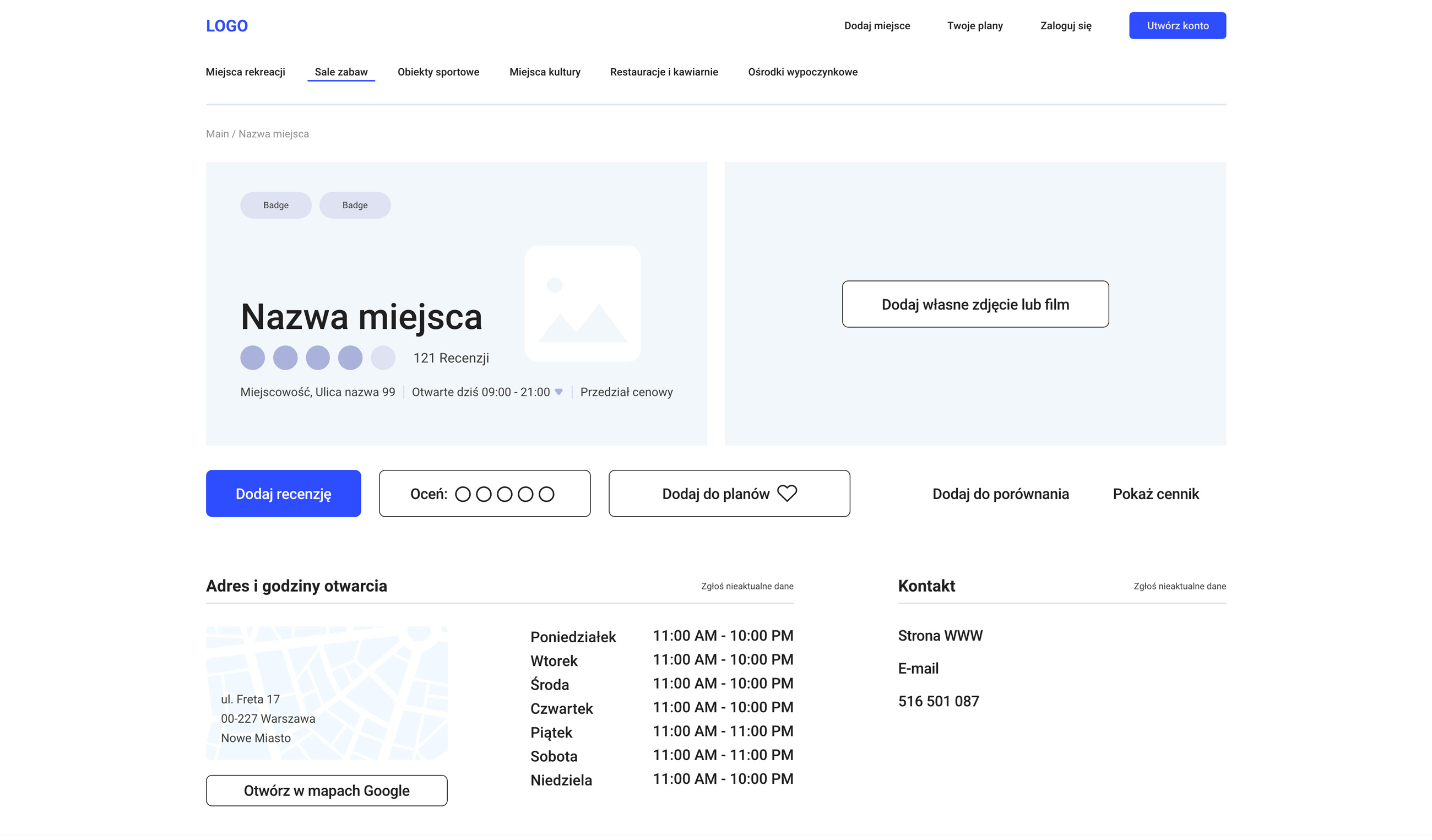Select the third rating circle in Oceń
Image resolution: width=1432 pixels, height=840 pixels.
point(505,494)
